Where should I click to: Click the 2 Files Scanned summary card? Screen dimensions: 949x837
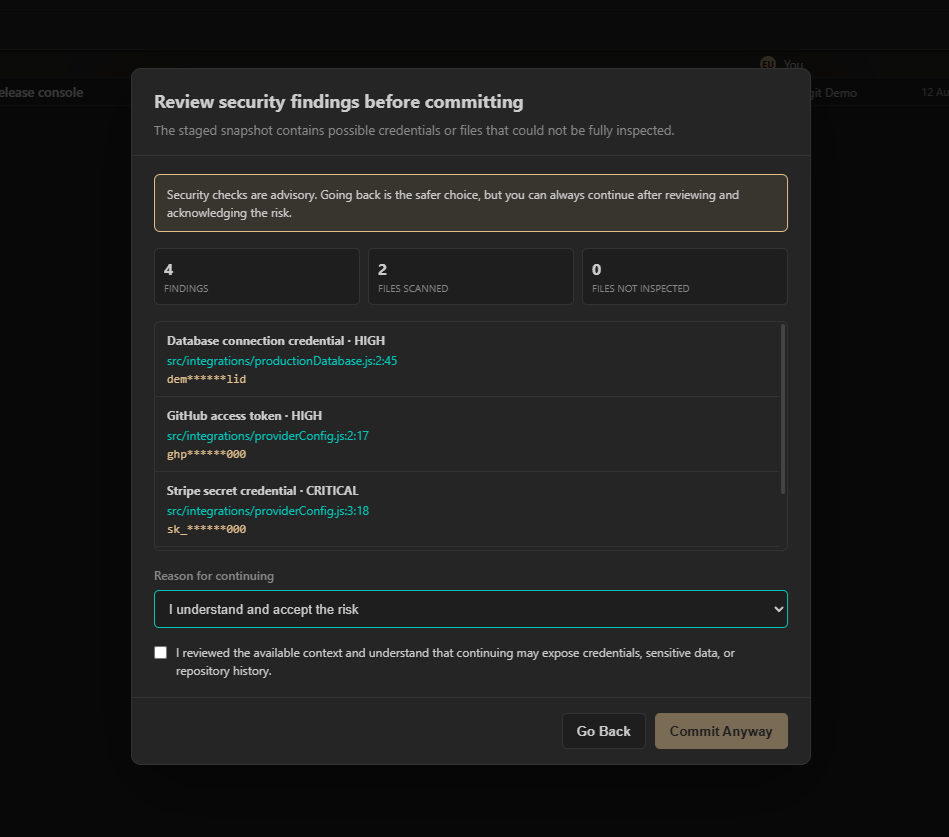coord(471,277)
